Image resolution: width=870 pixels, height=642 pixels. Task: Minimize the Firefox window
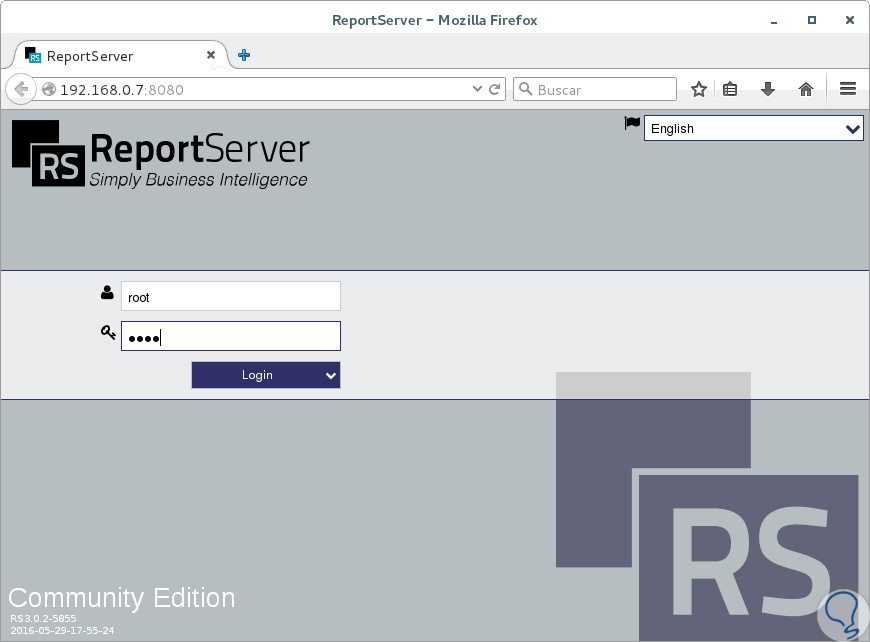(x=774, y=21)
